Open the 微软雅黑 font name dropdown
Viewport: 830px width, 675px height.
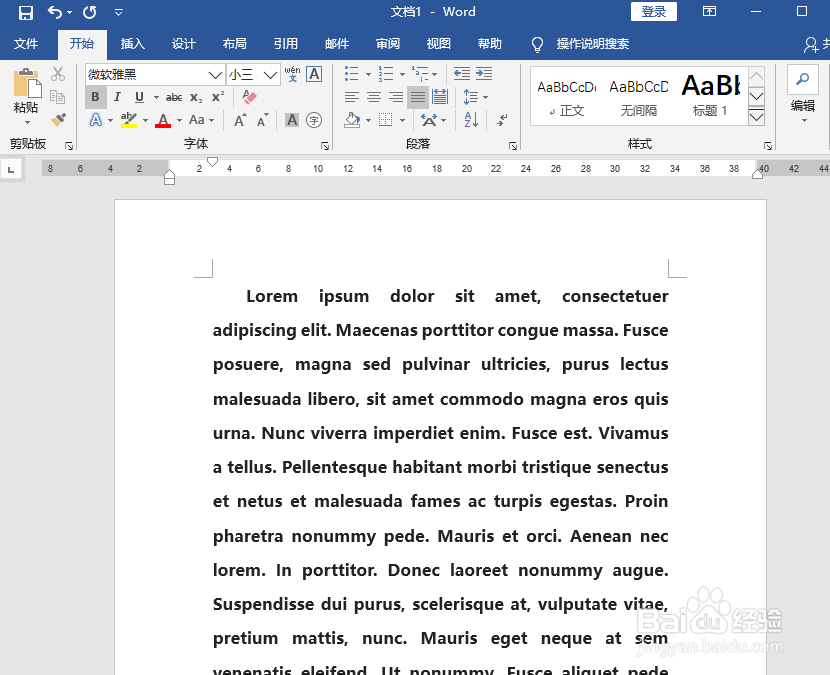click(215, 75)
